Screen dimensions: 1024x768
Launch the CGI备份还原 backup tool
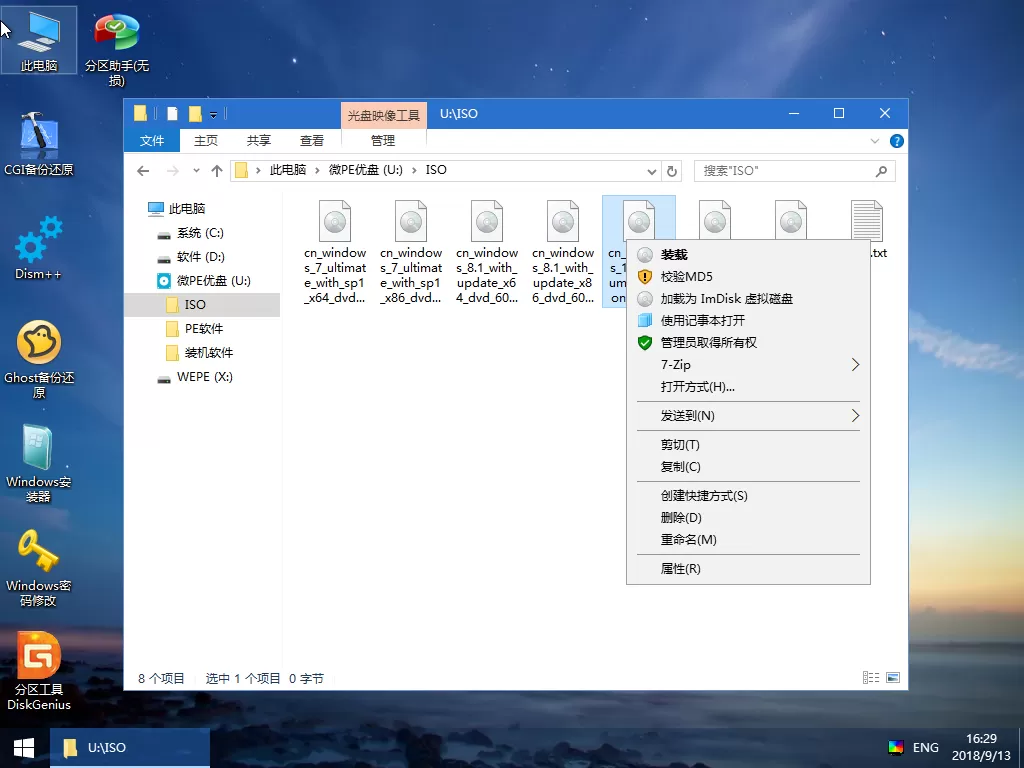38,140
